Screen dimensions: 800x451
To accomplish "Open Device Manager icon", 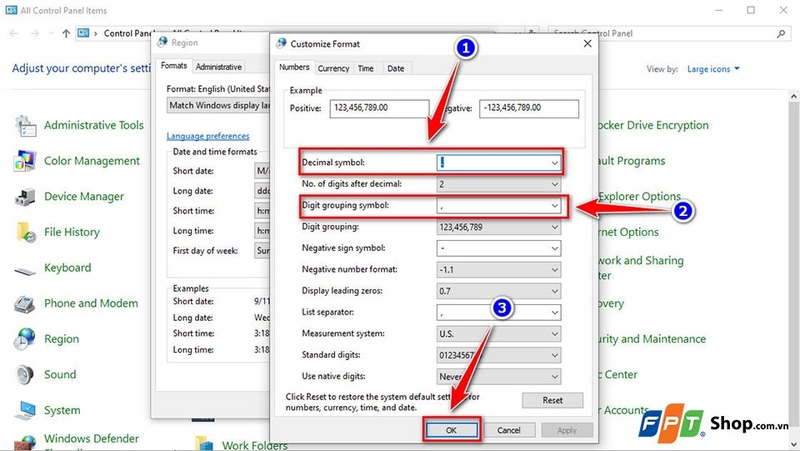I will coord(25,197).
